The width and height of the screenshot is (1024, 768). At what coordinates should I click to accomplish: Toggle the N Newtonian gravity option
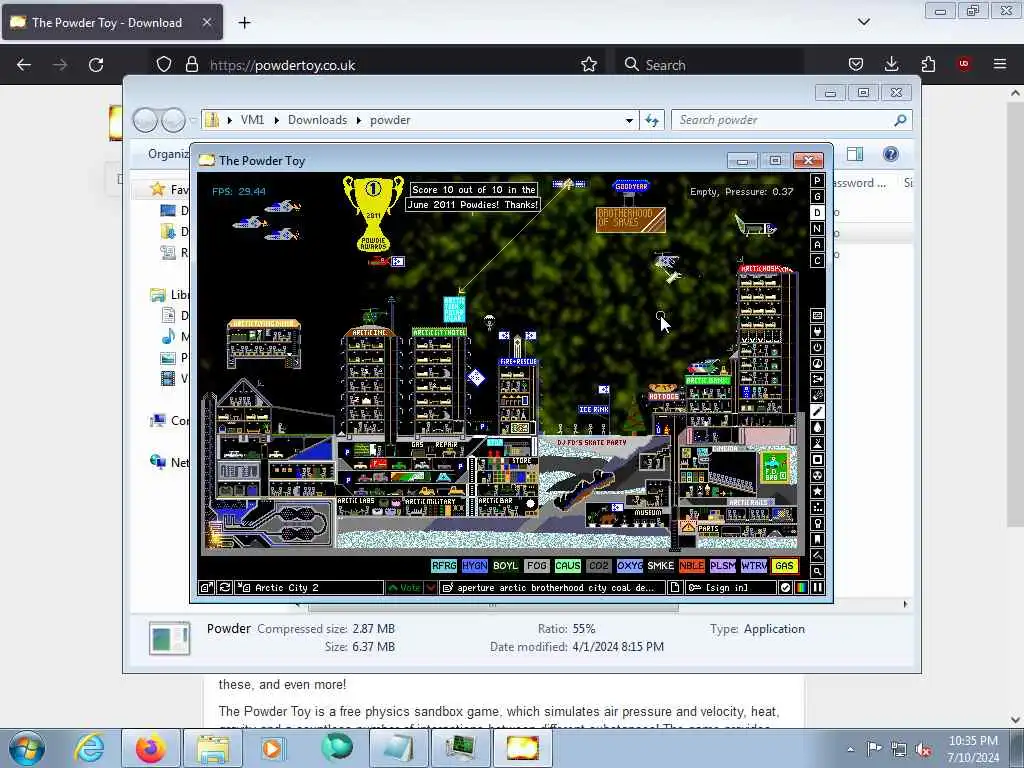click(x=817, y=229)
